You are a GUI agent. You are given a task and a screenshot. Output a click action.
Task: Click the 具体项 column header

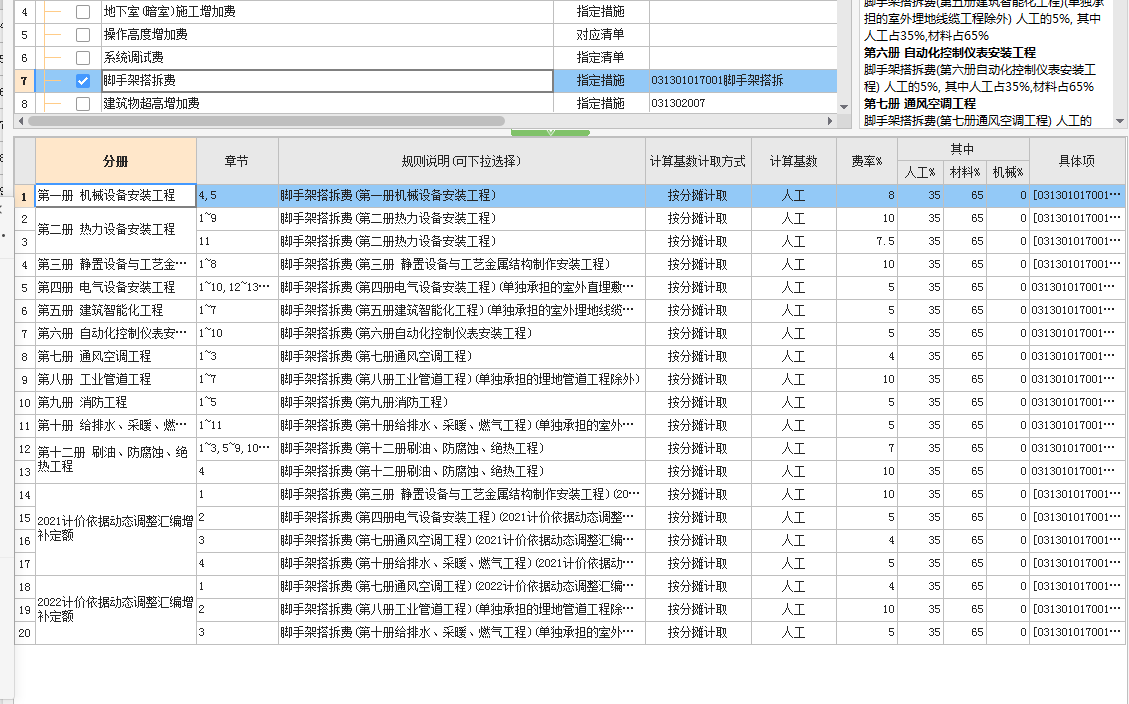pyautogui.click(x=1076, y=161)
